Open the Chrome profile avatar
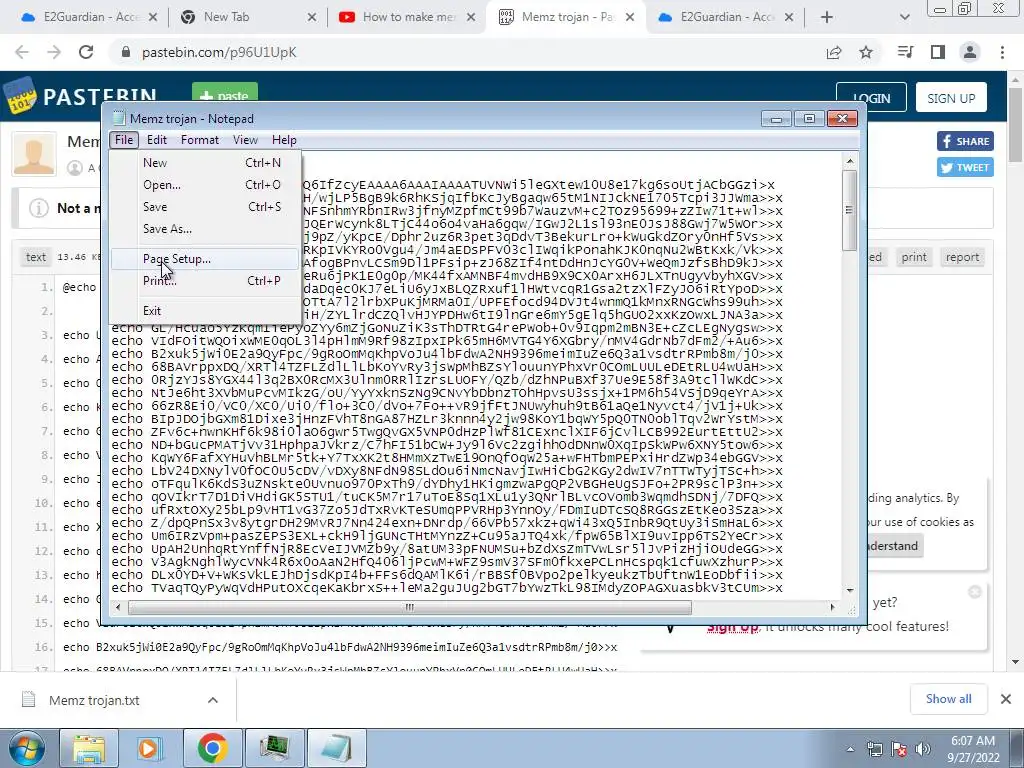Screen dimensions: 1024x768 click(x=970, y=52)
